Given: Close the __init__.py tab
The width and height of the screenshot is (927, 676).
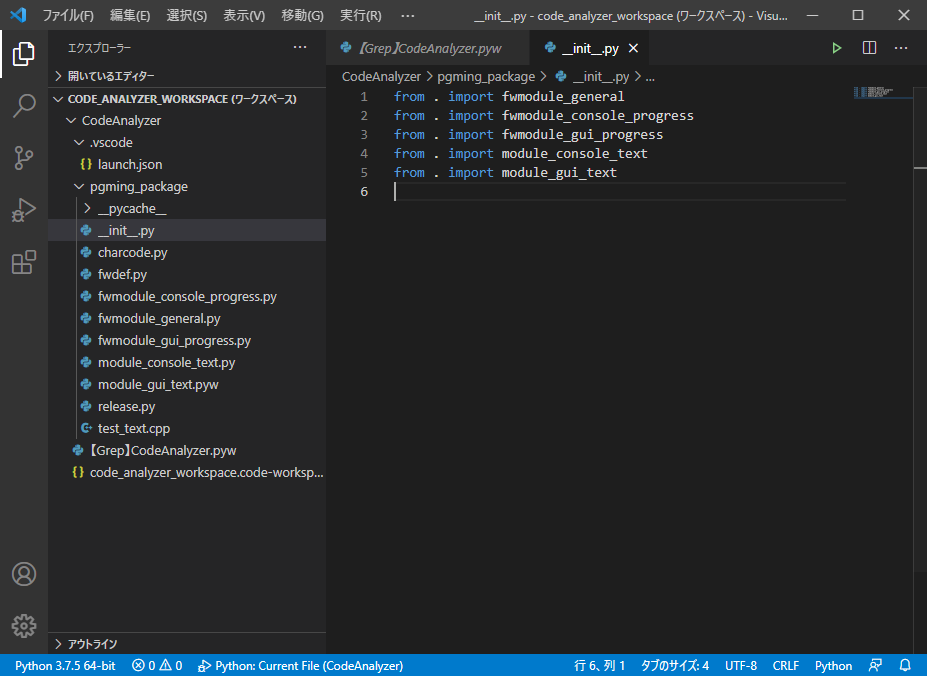Looking at the screenshot, I should (633, 48).
